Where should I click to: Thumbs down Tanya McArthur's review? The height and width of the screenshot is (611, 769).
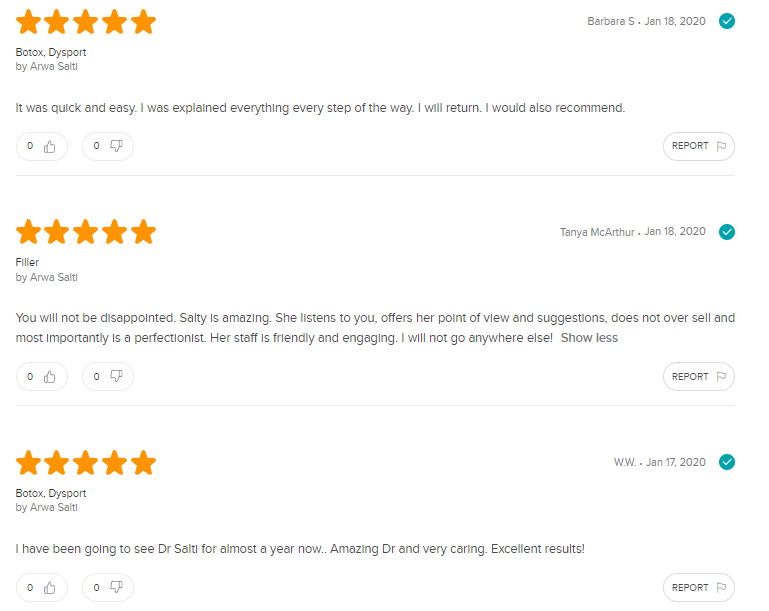[x=108, y=377]
